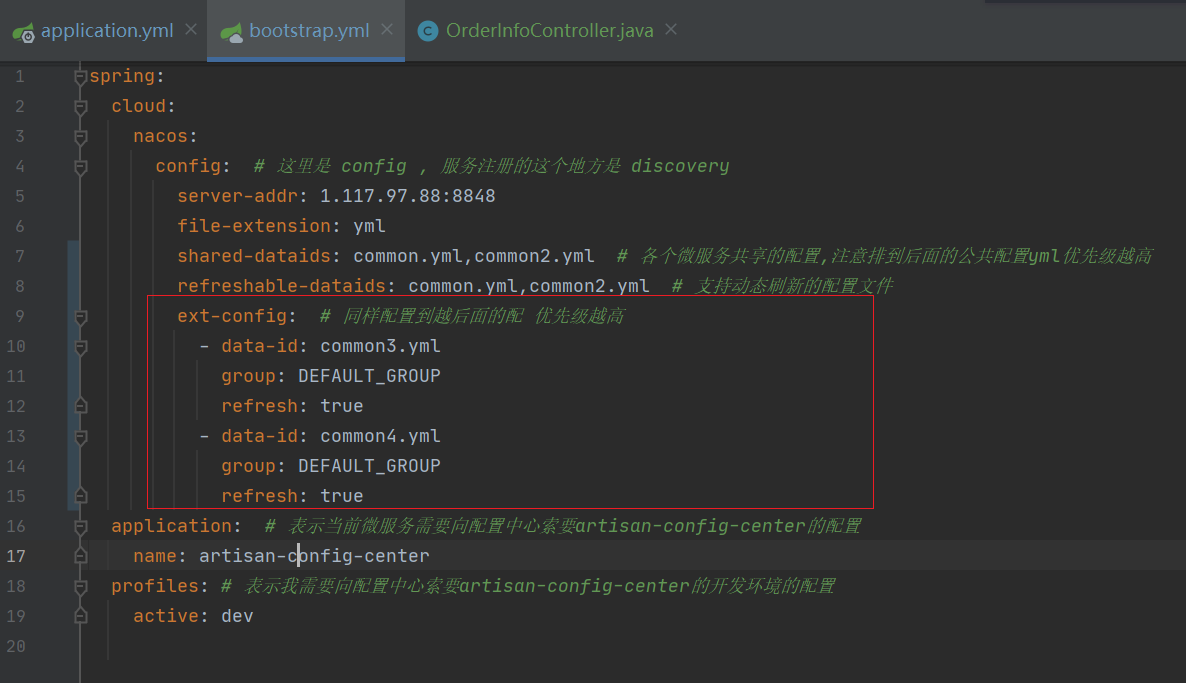Collapse the config: block fold marker
This screenshot has height=683, width=1186.
point(80,167)
